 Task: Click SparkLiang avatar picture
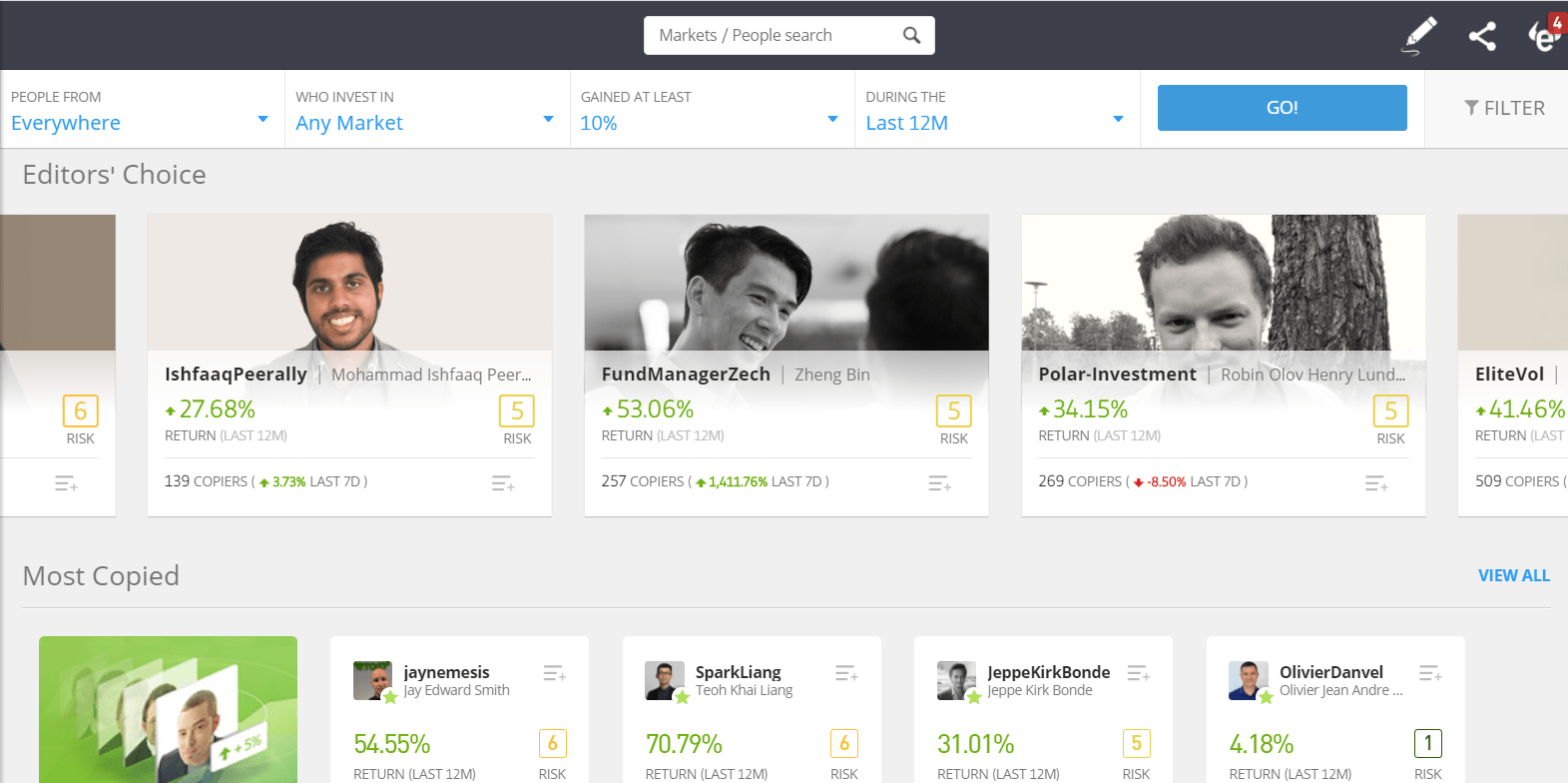point(664,680)
